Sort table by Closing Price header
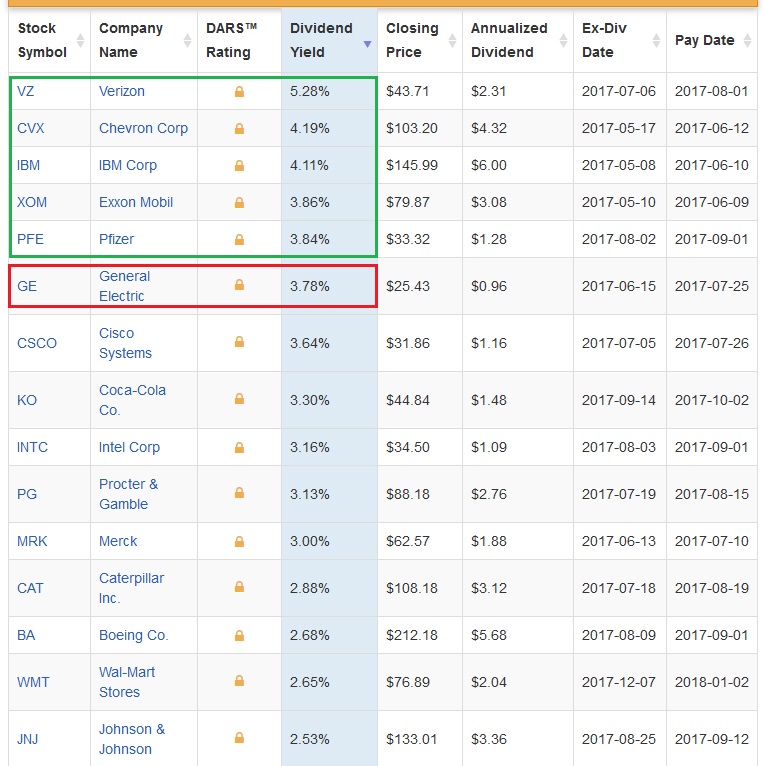 412,40
